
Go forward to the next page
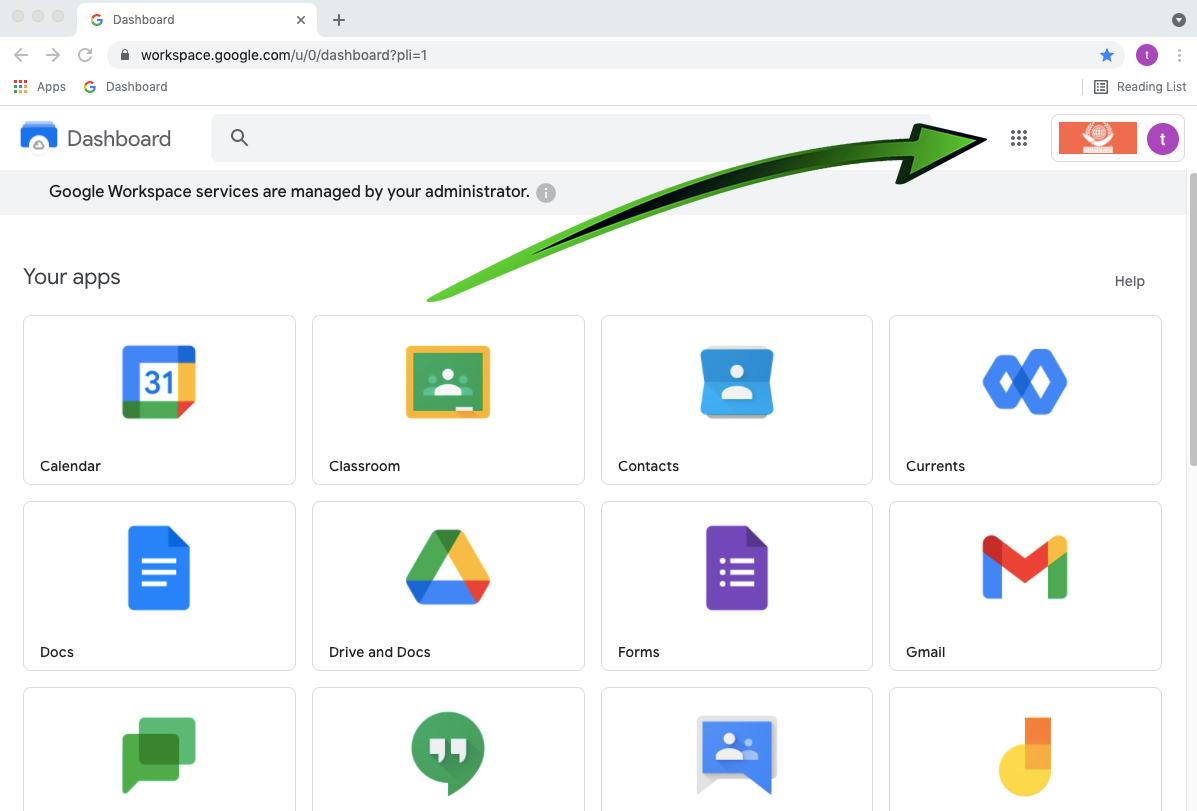pos(53,55)
